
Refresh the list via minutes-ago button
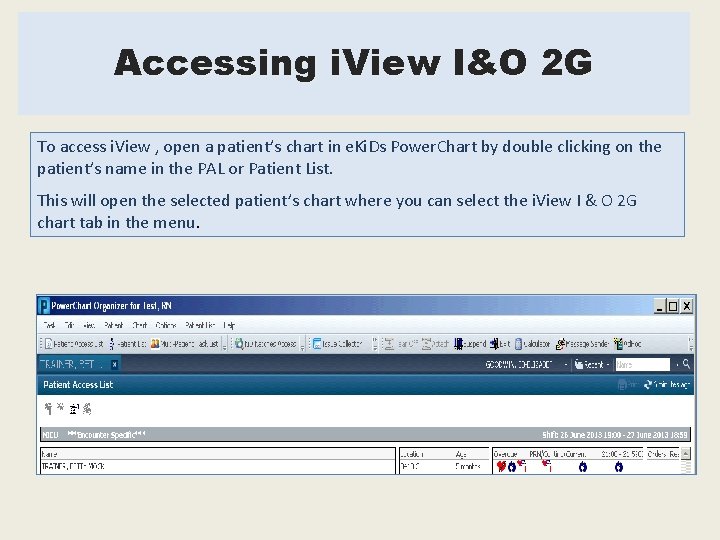pos(667,384)
